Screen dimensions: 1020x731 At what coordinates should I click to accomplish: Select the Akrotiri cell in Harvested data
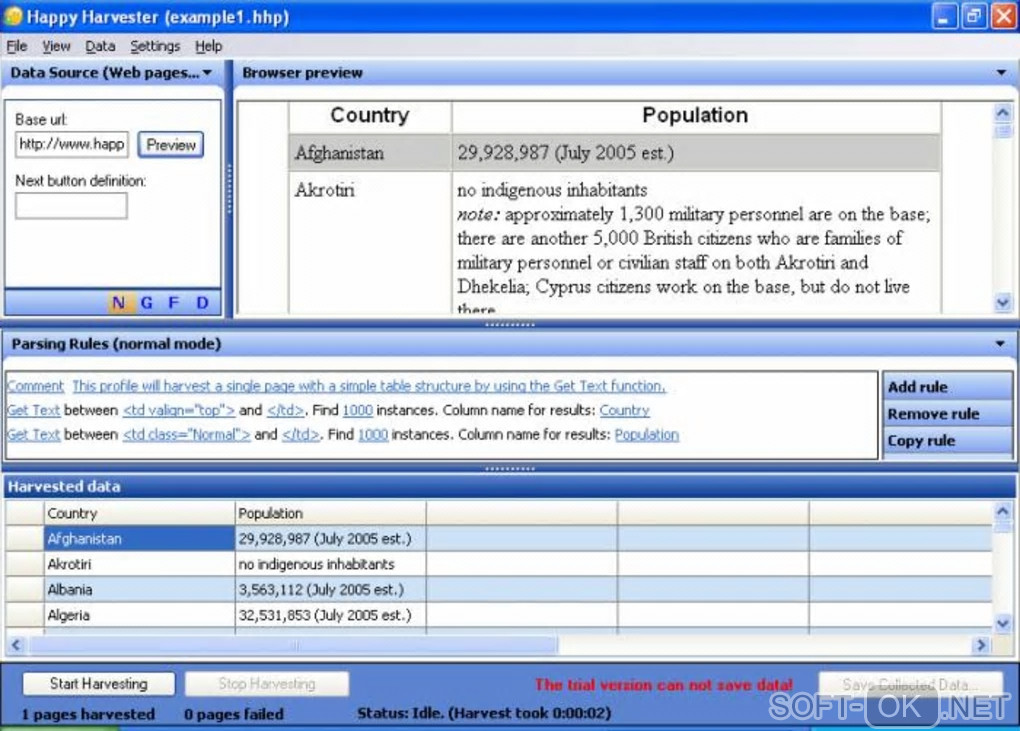pos(139,564)
